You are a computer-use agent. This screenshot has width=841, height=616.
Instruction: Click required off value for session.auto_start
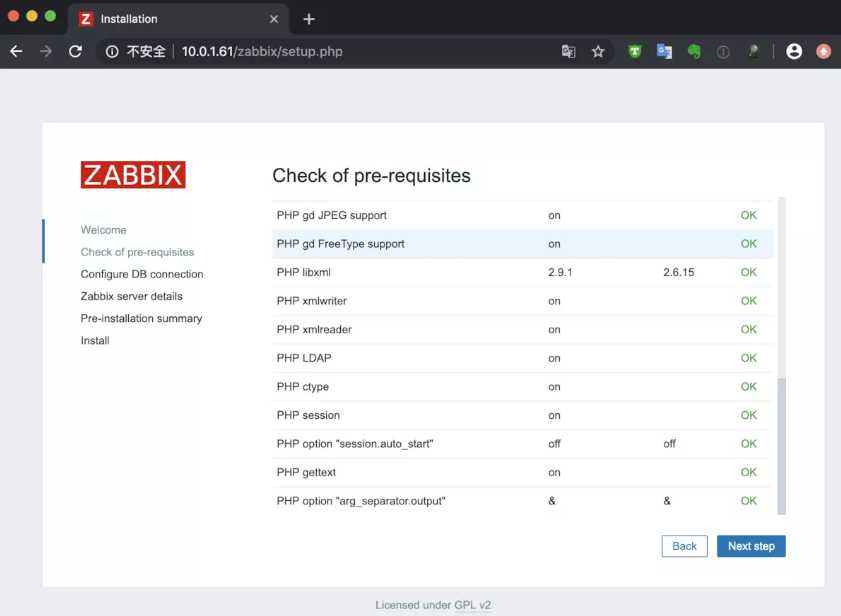[669, 444]
